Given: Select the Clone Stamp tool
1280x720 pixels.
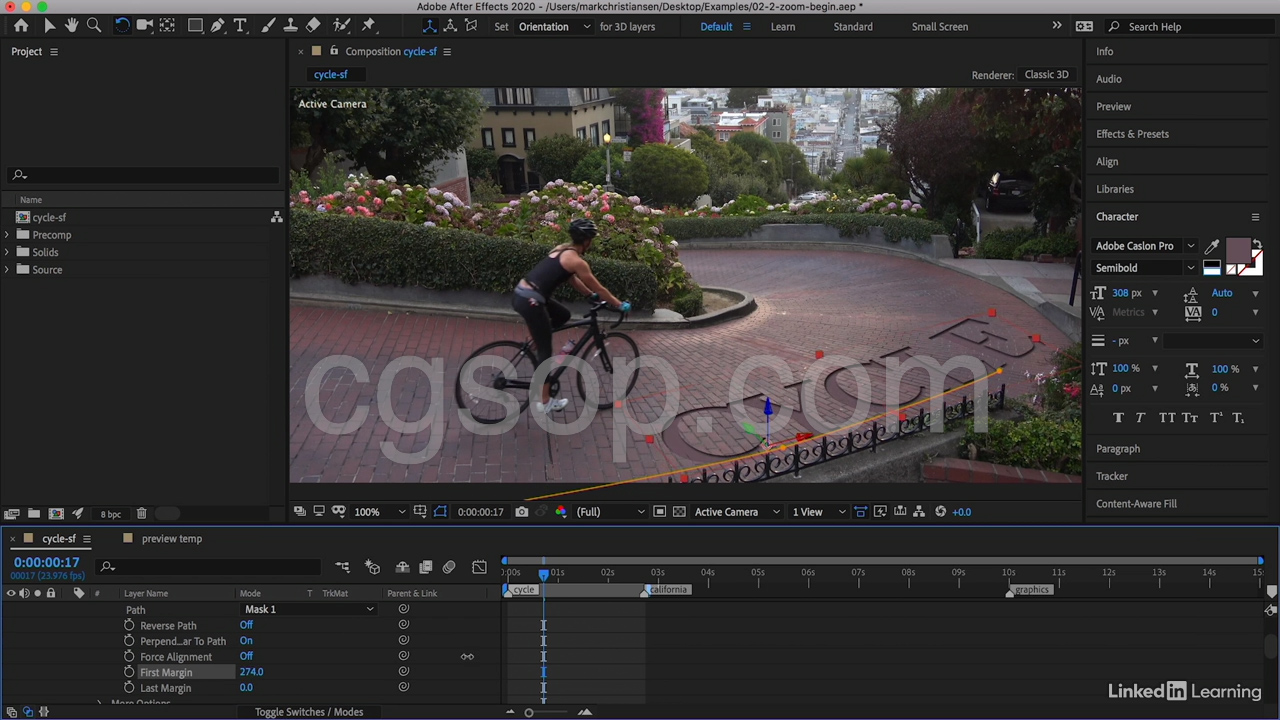Looking at the screenshot, I should click(290, 26).
